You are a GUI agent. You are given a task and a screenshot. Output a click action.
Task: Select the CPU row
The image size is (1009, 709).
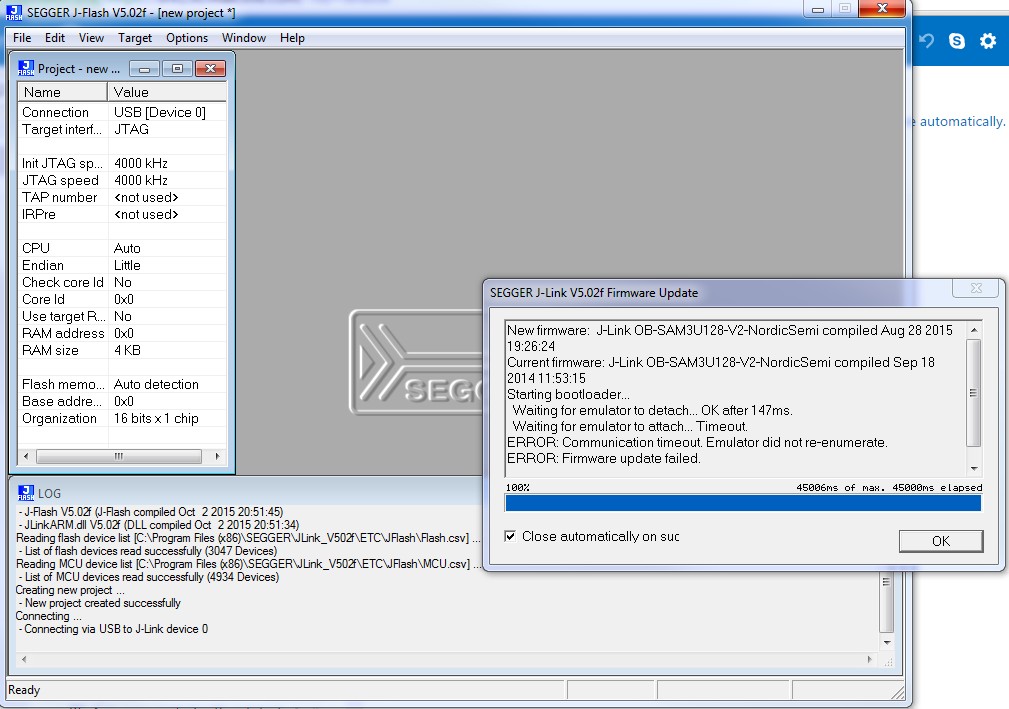coord(122,248)
